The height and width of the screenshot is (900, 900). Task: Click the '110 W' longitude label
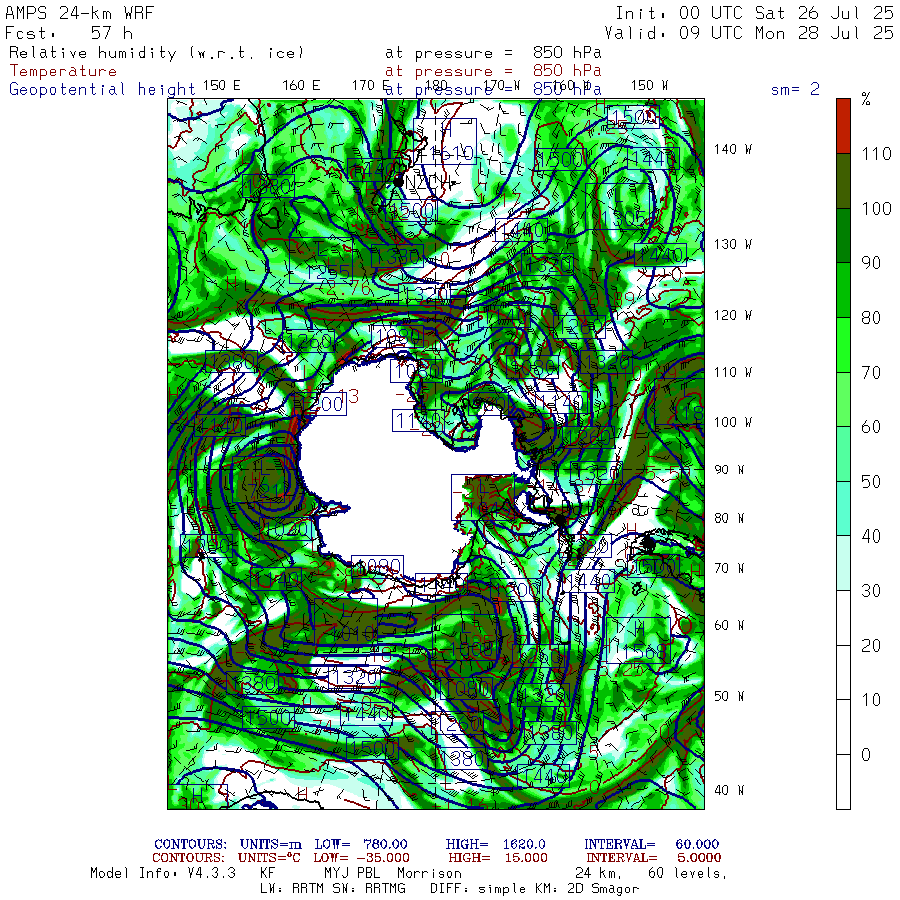tap(732, 372)
